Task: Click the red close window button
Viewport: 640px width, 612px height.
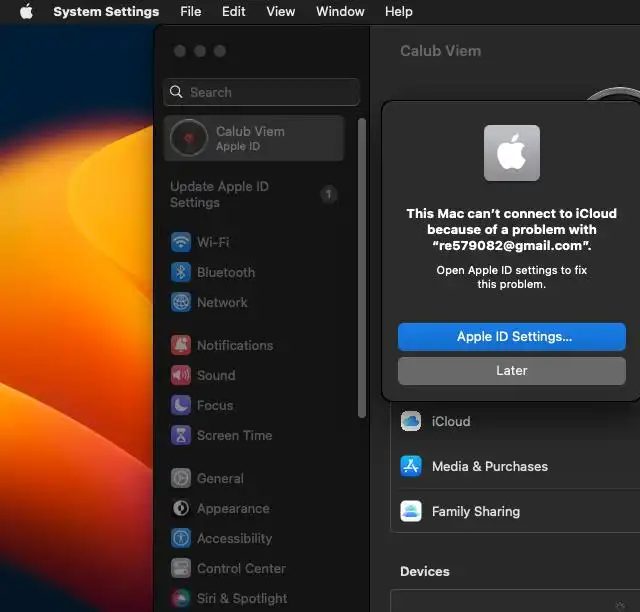Action: click(180, 51)
